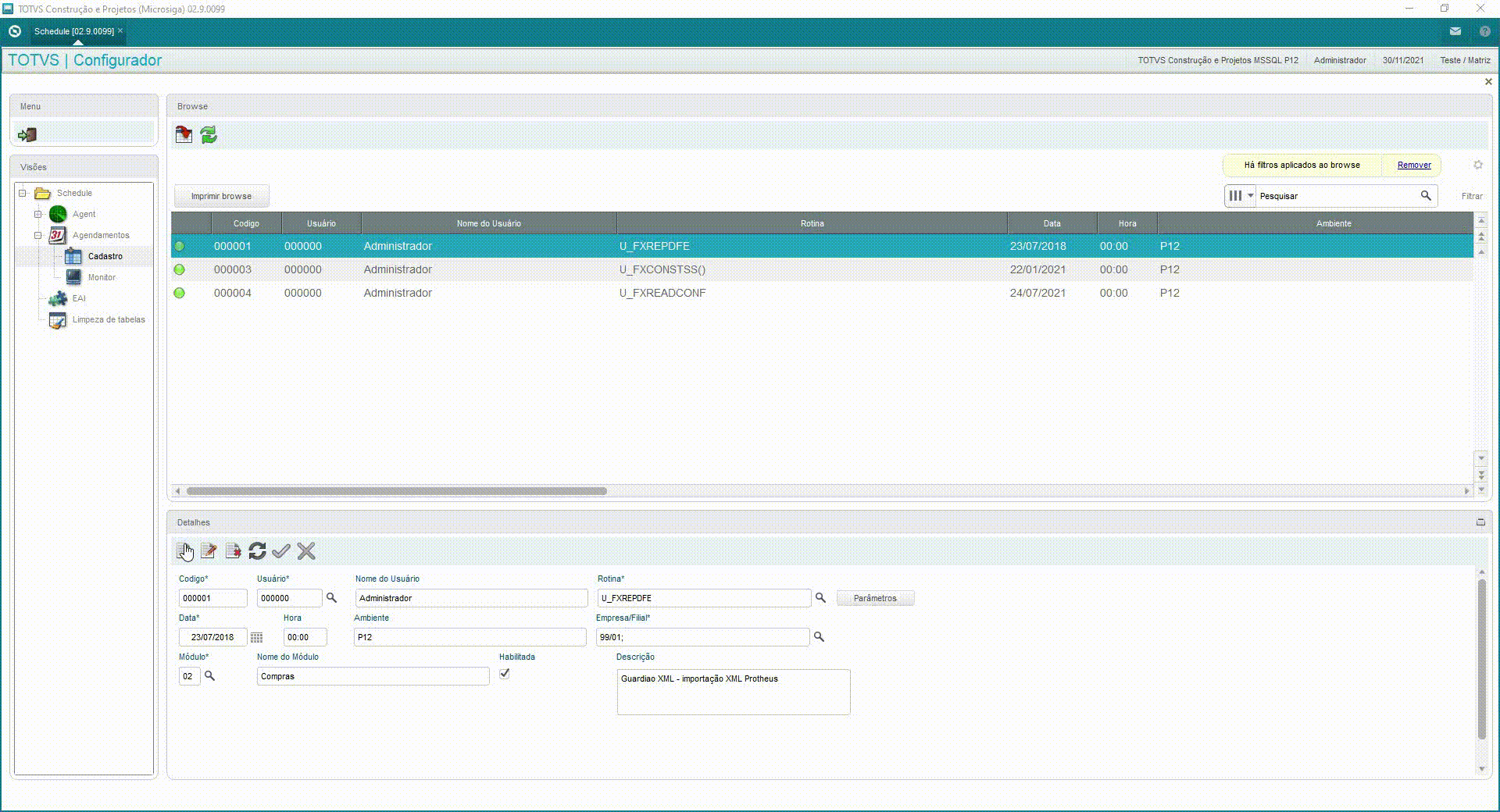Sort by Data column header

(1052, 223)
